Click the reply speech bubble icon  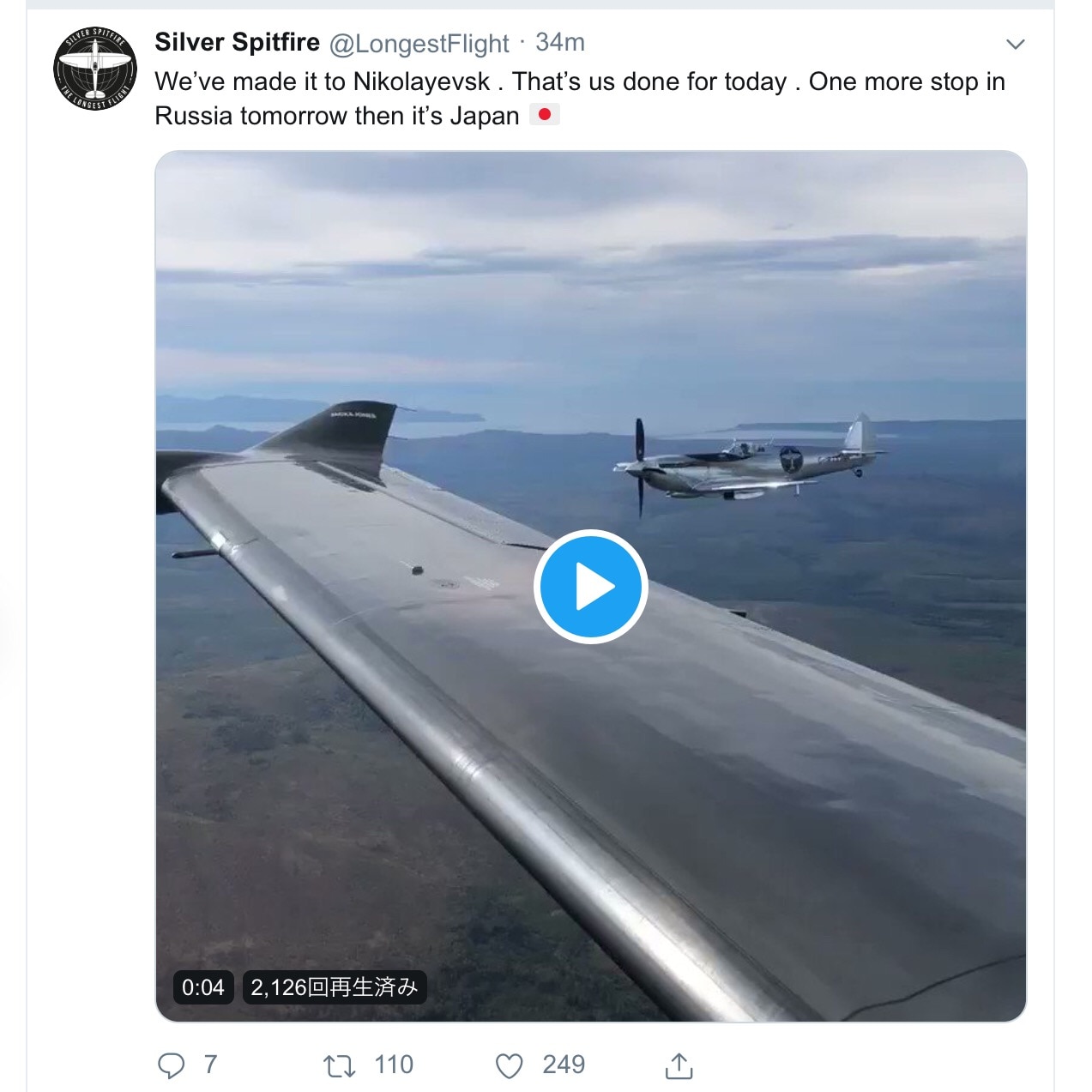[x=172, y=1065]
